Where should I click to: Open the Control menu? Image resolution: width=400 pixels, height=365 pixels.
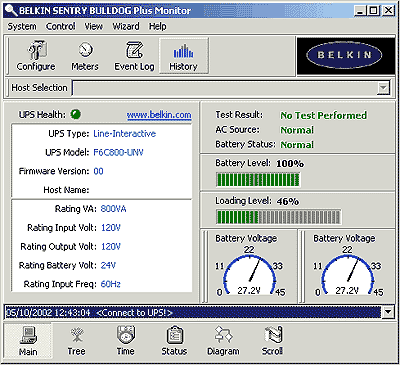tap(61, 26)
